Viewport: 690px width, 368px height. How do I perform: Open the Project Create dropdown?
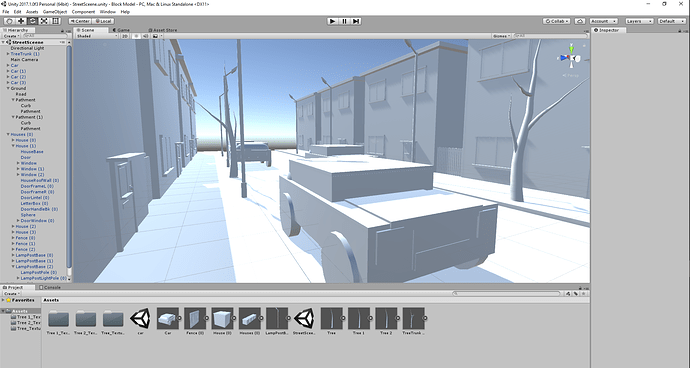pos(11,293)
